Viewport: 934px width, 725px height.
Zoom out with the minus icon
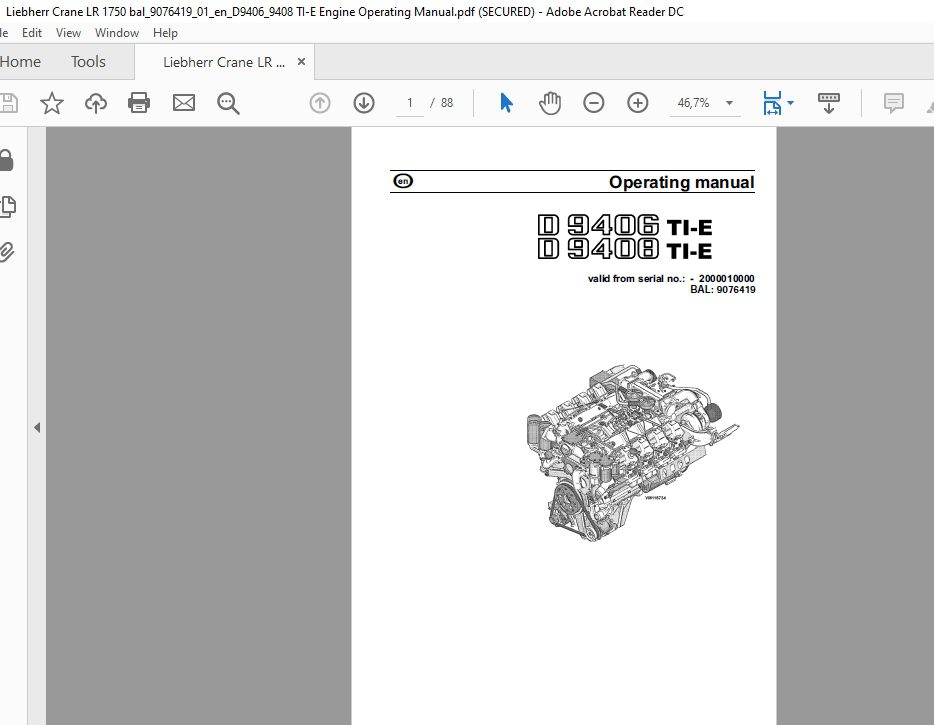[x=593, y=103]
